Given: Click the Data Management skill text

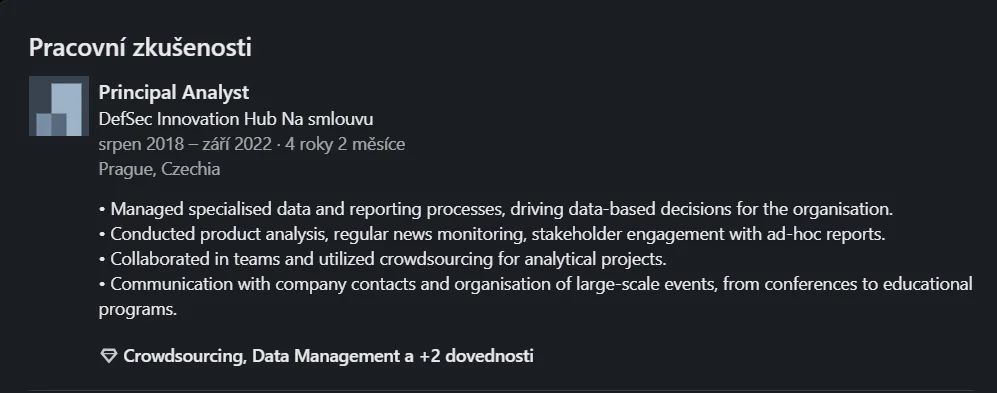Looking at the screenshot, I should click(326, 356).
